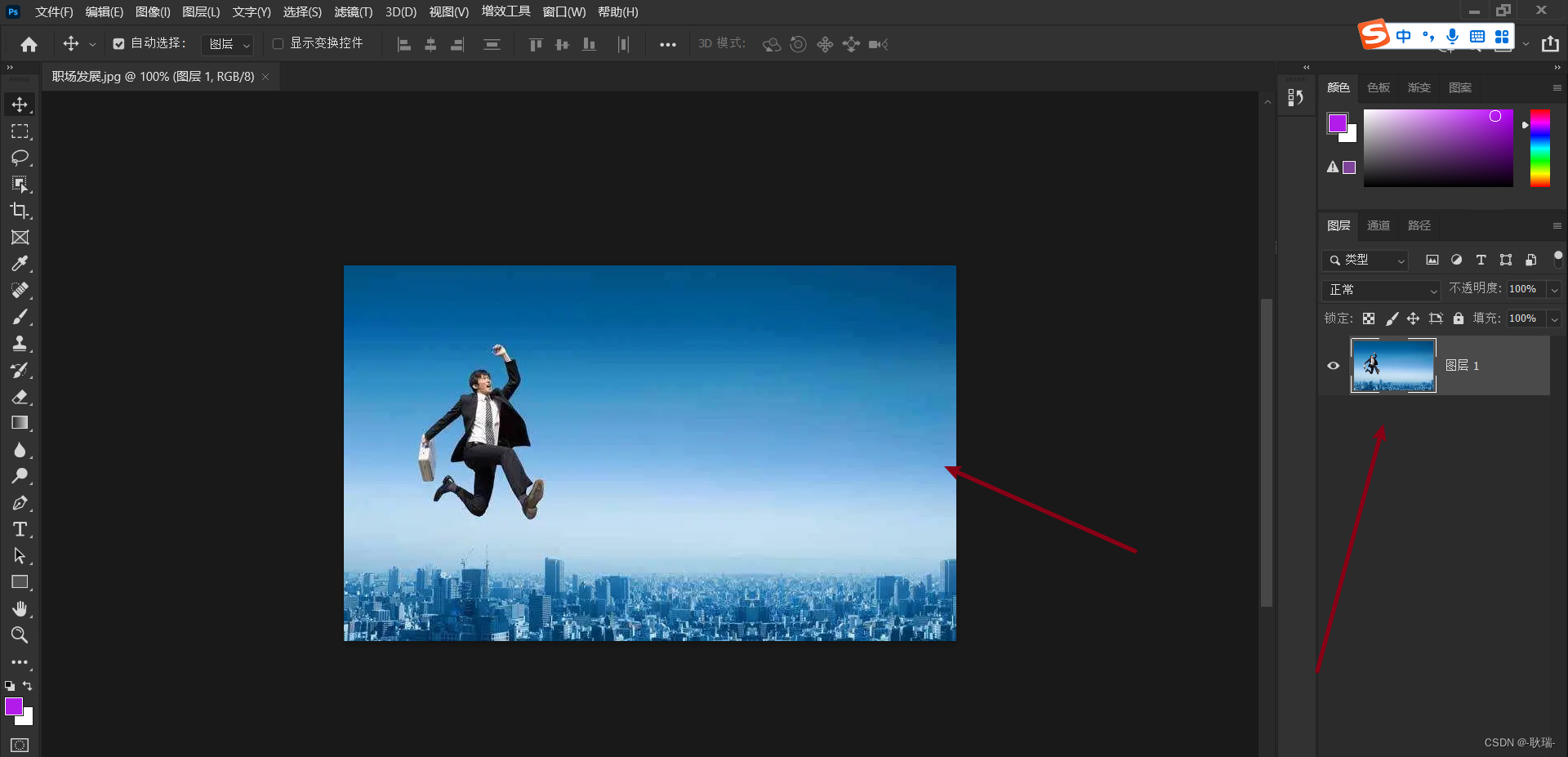The image size is (1568, 757).
Task: Select the Hand tool
Action: pos(20,608)
